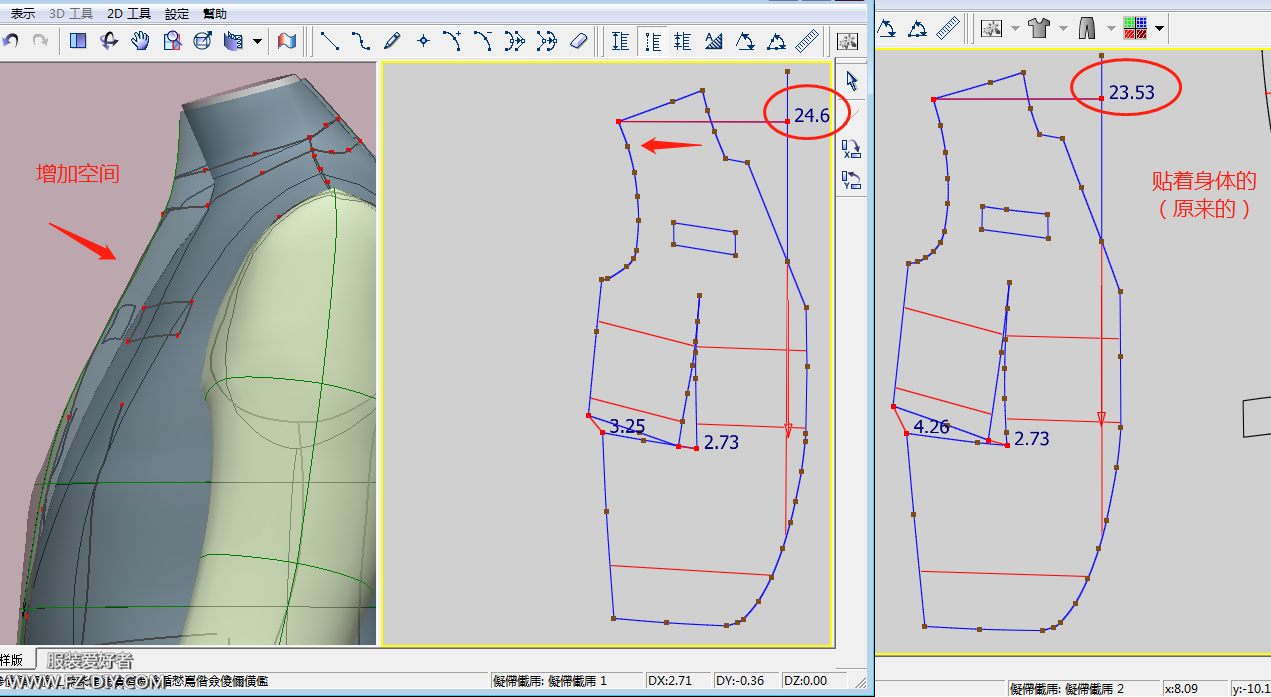Open the 2D 工具 menu
This screenshot has height=697, width=1271.
pyautogui.click(x=129, y=14)
